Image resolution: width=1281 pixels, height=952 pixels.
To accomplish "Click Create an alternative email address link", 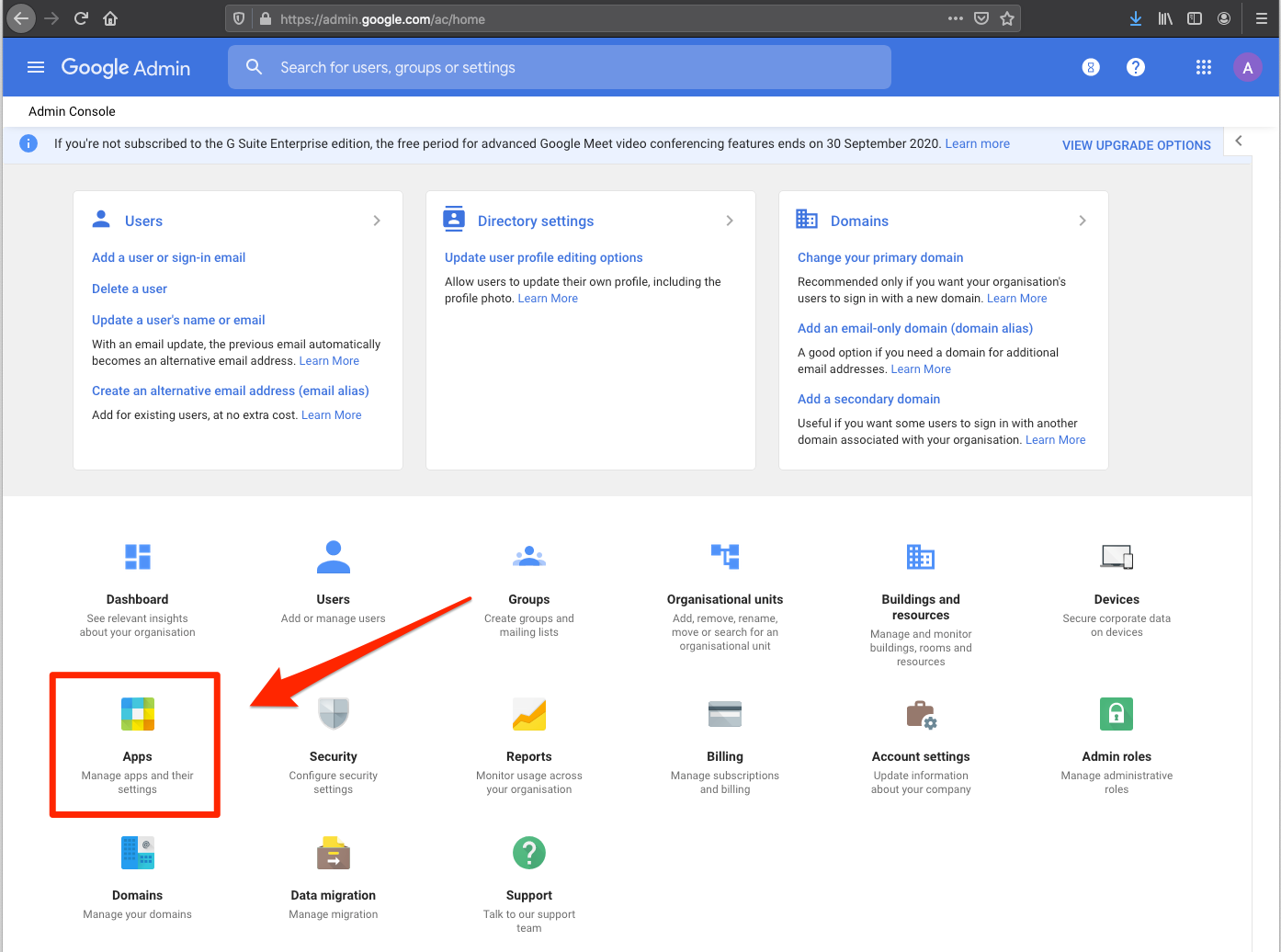I will pos(231,391).
